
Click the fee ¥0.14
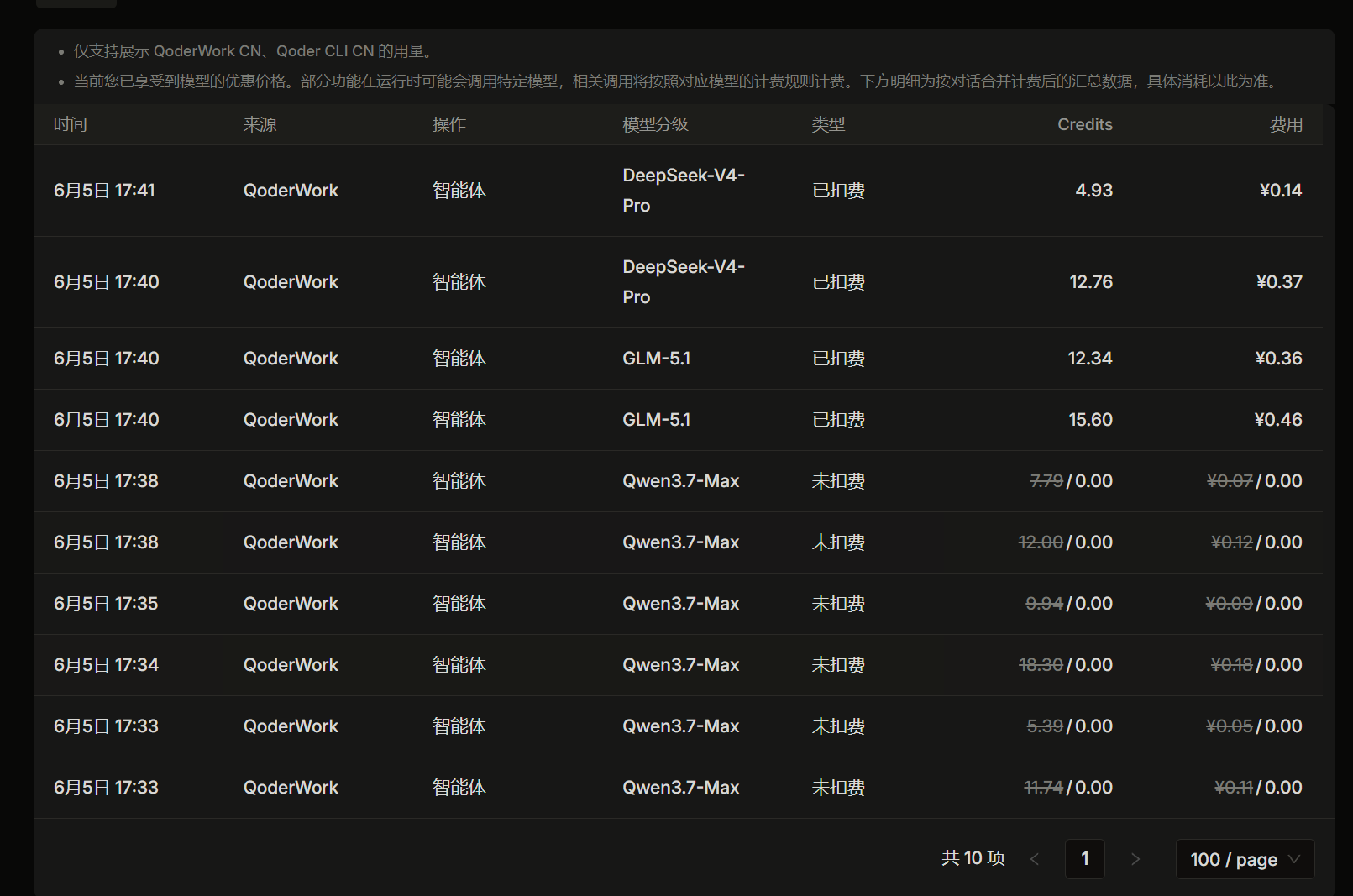(1281, 191)
